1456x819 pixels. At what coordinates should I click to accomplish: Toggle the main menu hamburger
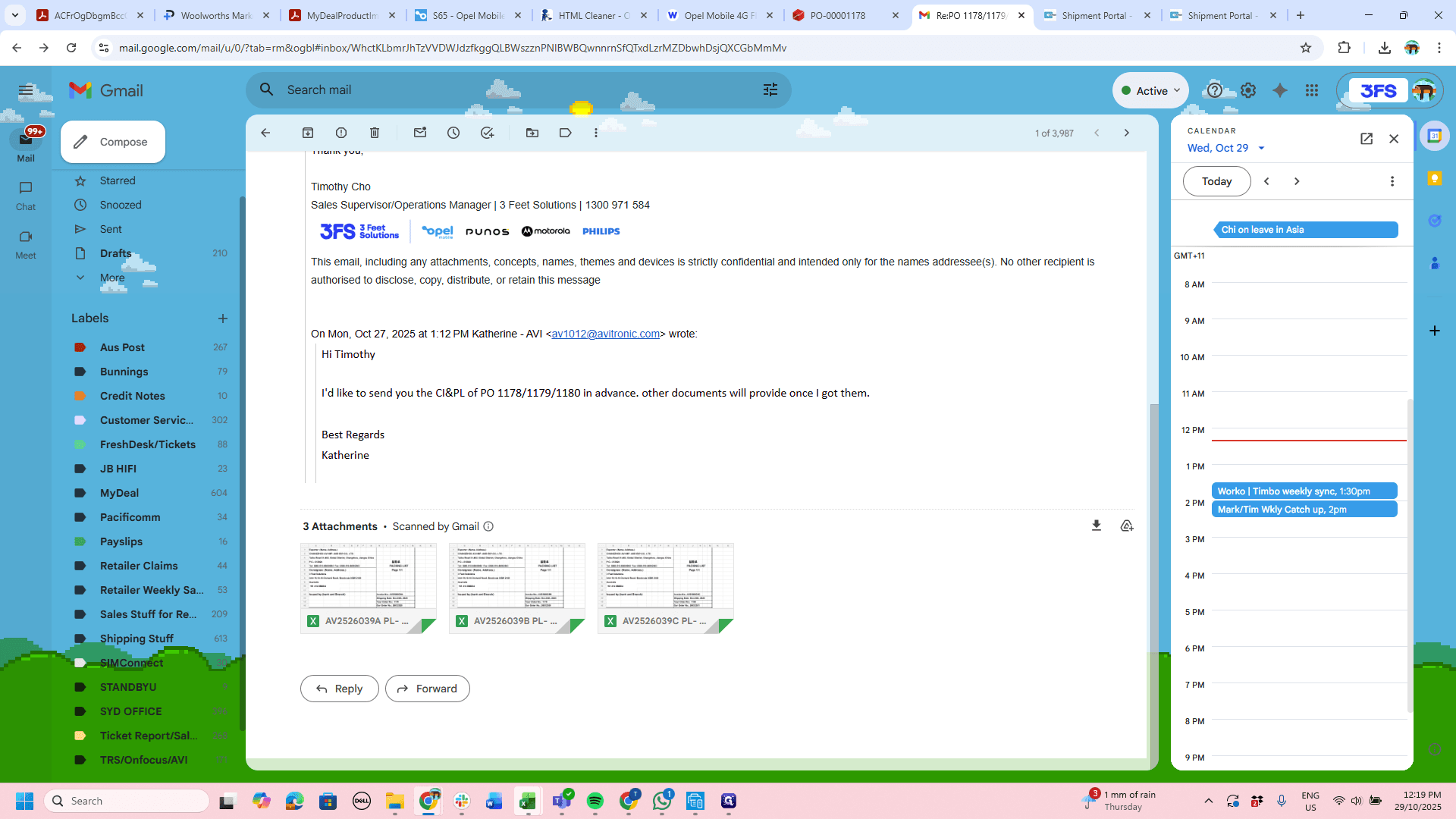(26, 90)
